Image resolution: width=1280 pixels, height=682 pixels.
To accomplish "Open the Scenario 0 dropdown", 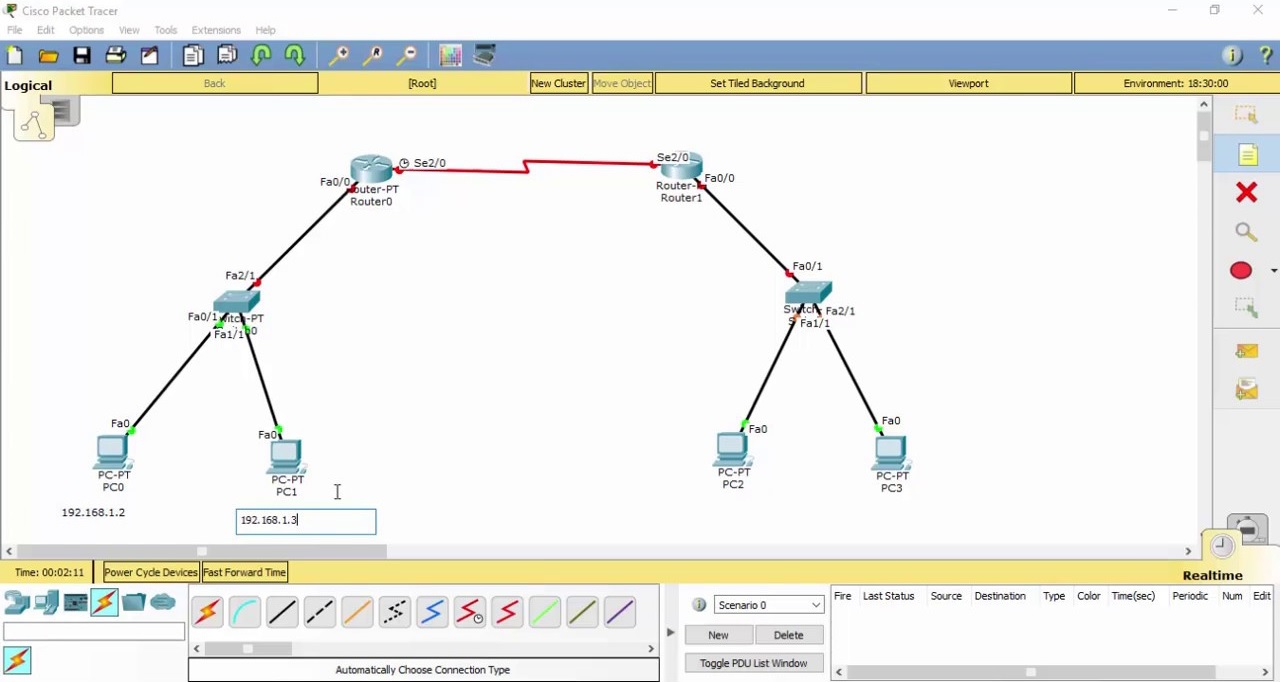I will pyautogui.click(x=767, y=604).
